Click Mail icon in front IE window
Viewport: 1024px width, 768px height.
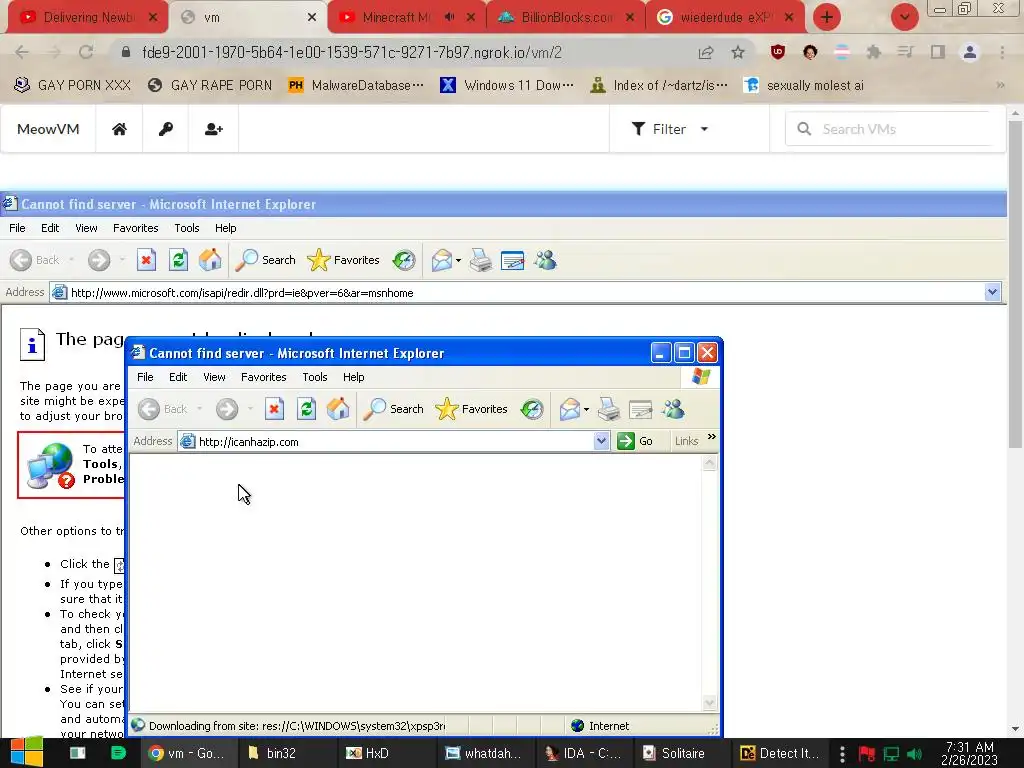[569, 409]
